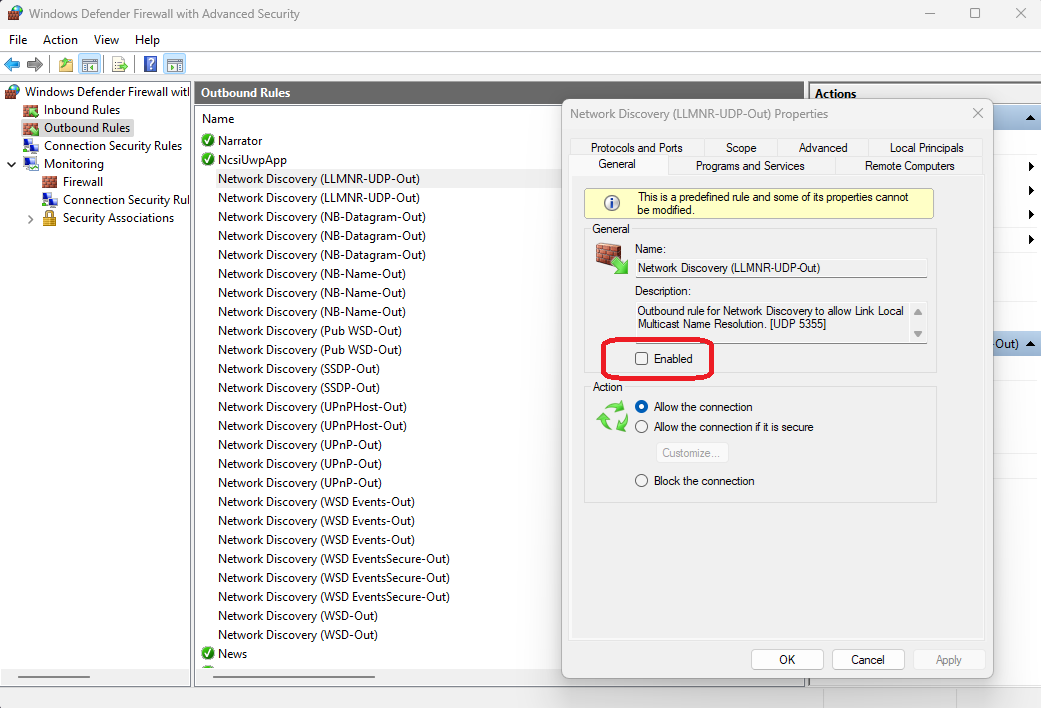Click the info icon in the yellow notice
The image size is (1041, 708).
click(x=611, y=203)
